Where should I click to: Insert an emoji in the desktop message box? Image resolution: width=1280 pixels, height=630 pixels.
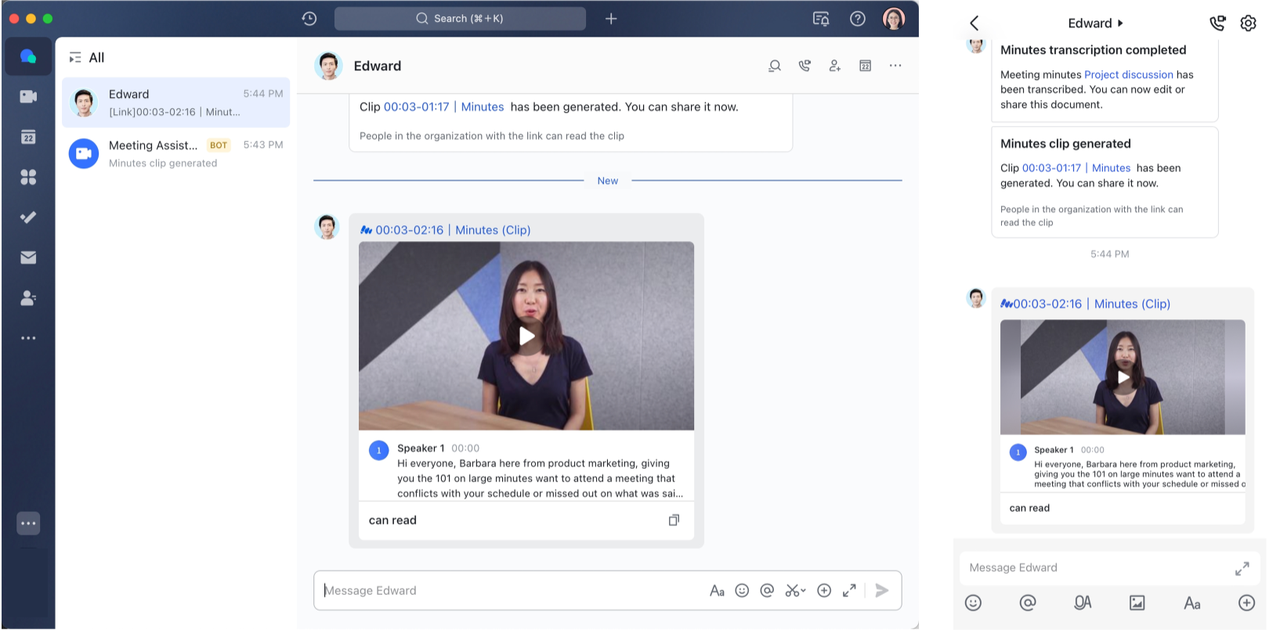(742, 591)
